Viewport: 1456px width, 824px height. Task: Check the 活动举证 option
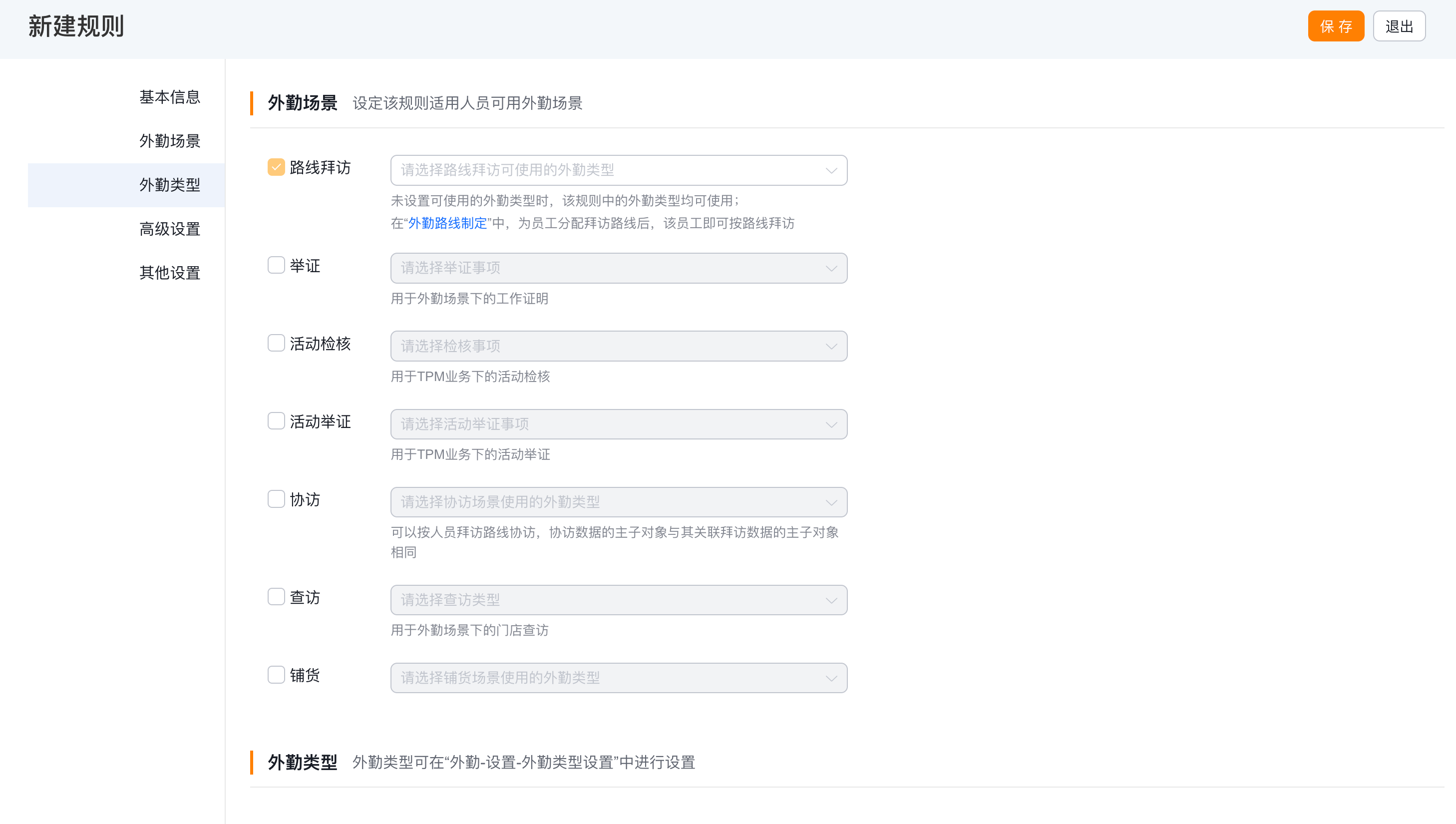pos(276,421)
